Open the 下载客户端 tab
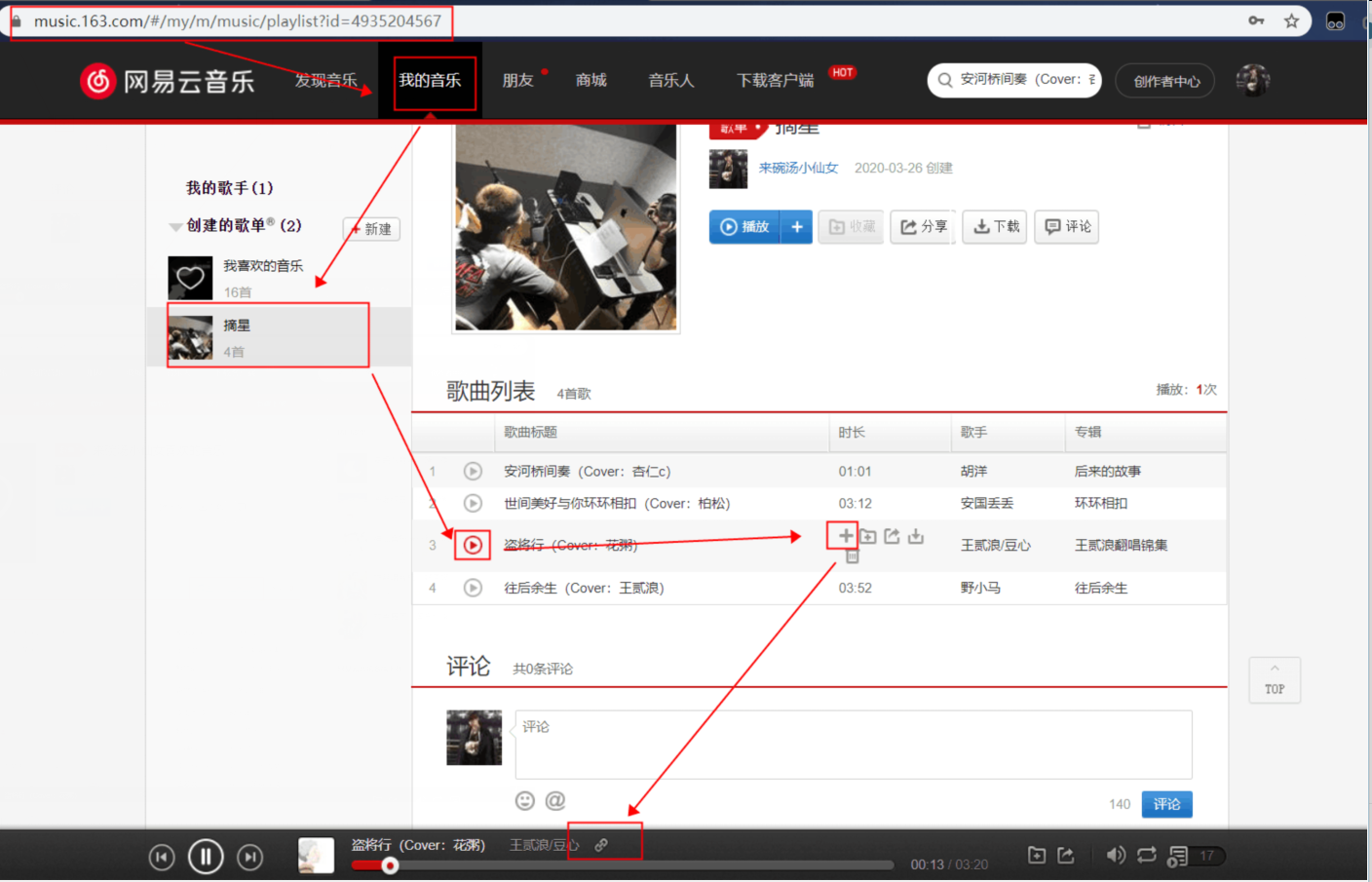1372x882 pixels. [776, 80]
